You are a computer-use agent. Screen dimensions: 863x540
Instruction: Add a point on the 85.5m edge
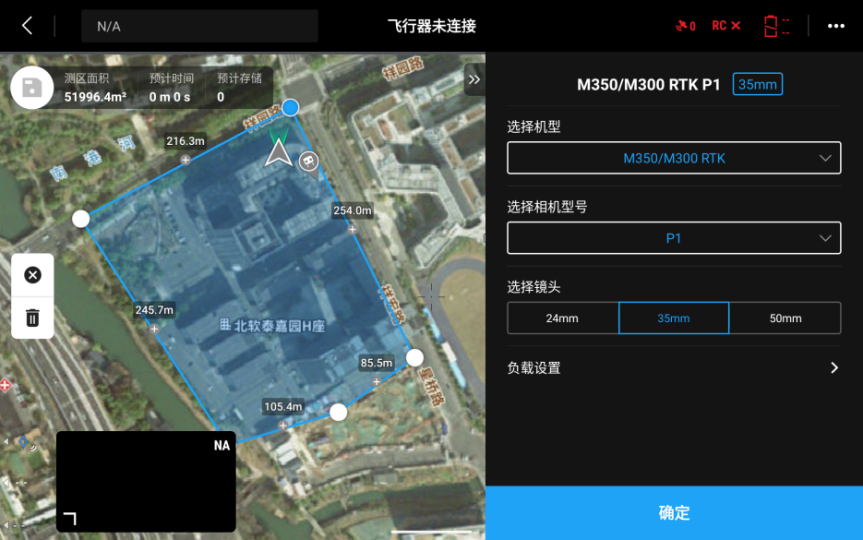click(x=376, y=381)
